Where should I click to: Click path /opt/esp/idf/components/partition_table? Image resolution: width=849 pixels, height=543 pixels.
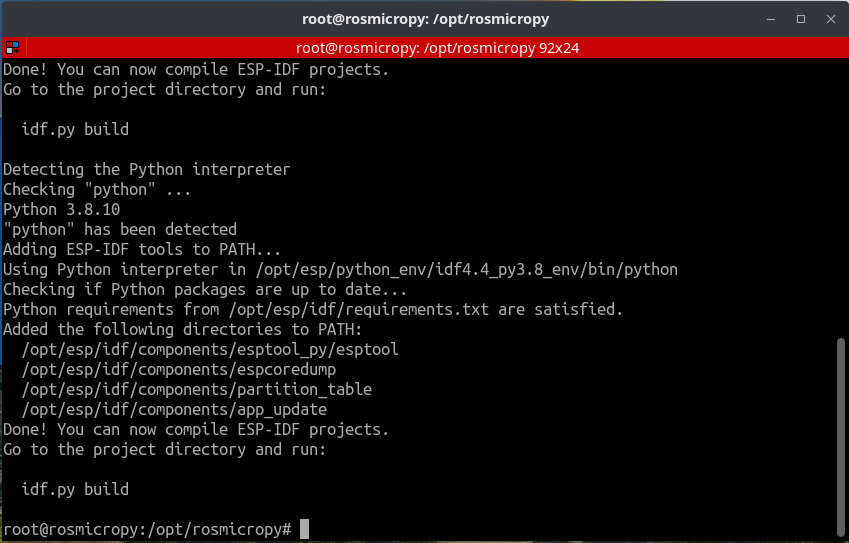tap(197, 389)
